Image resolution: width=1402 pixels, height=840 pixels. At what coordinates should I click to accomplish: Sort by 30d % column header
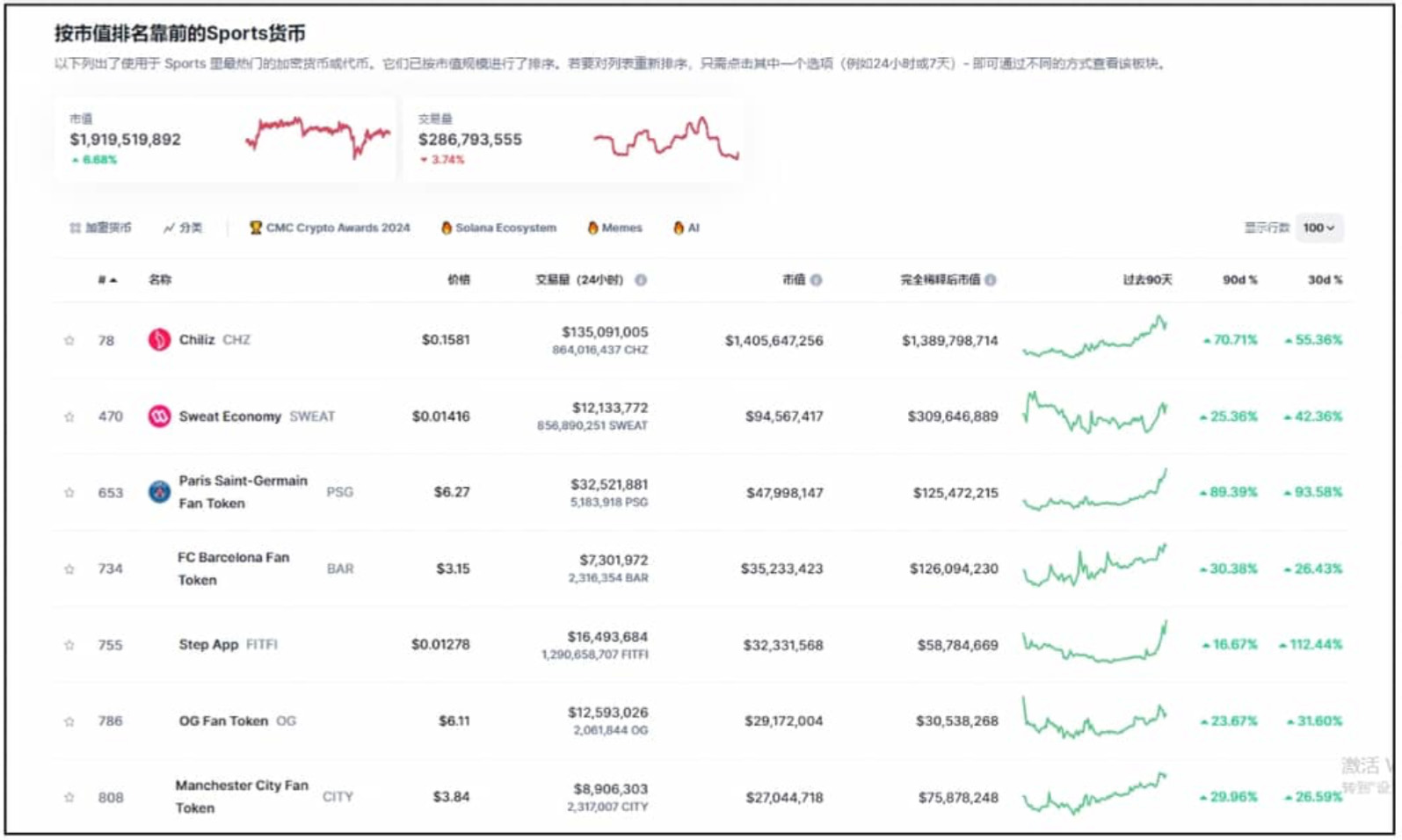coord(1326,280)
